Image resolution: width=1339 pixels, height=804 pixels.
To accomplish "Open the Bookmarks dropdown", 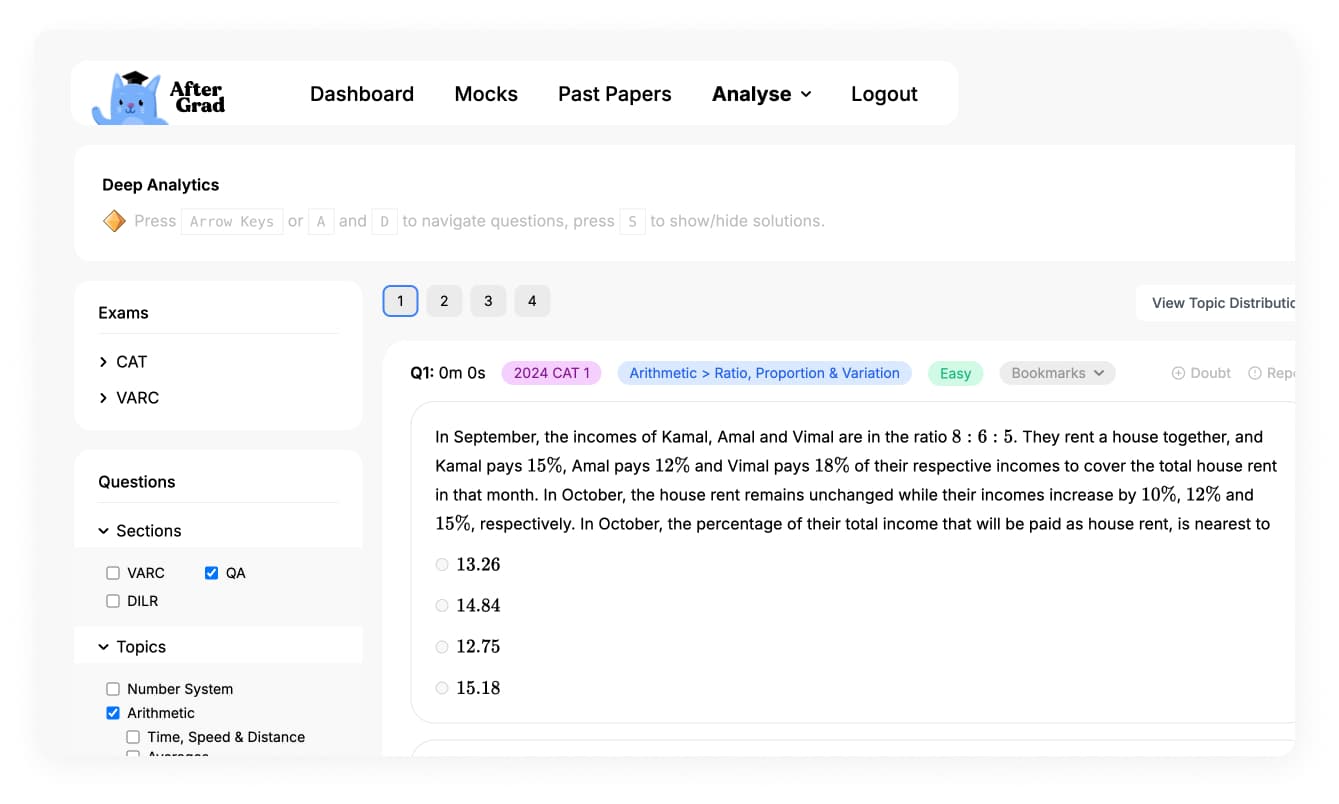I will coord(1057,373).
